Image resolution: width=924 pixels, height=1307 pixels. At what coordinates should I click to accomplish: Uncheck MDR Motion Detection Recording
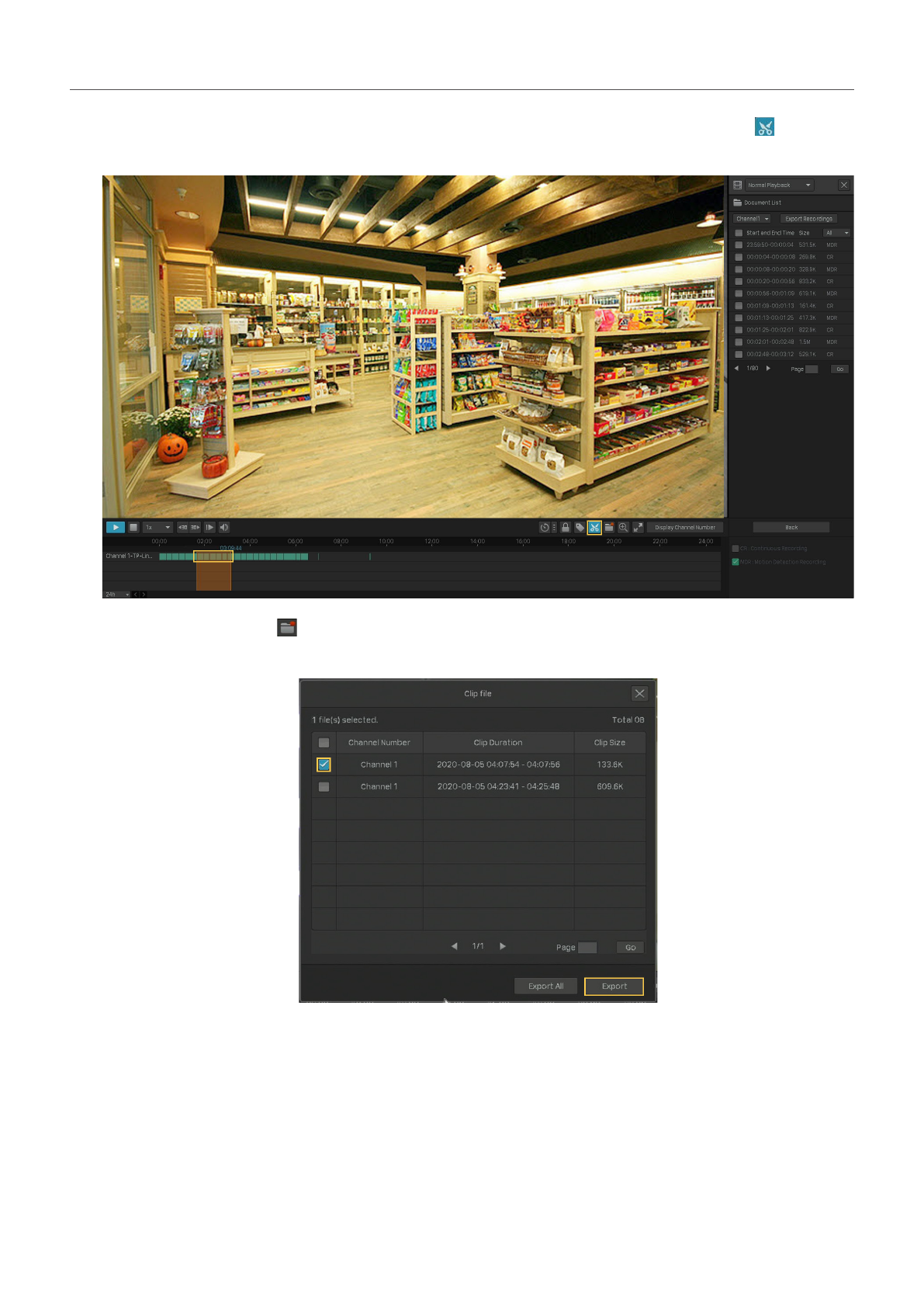coord(735,562)
